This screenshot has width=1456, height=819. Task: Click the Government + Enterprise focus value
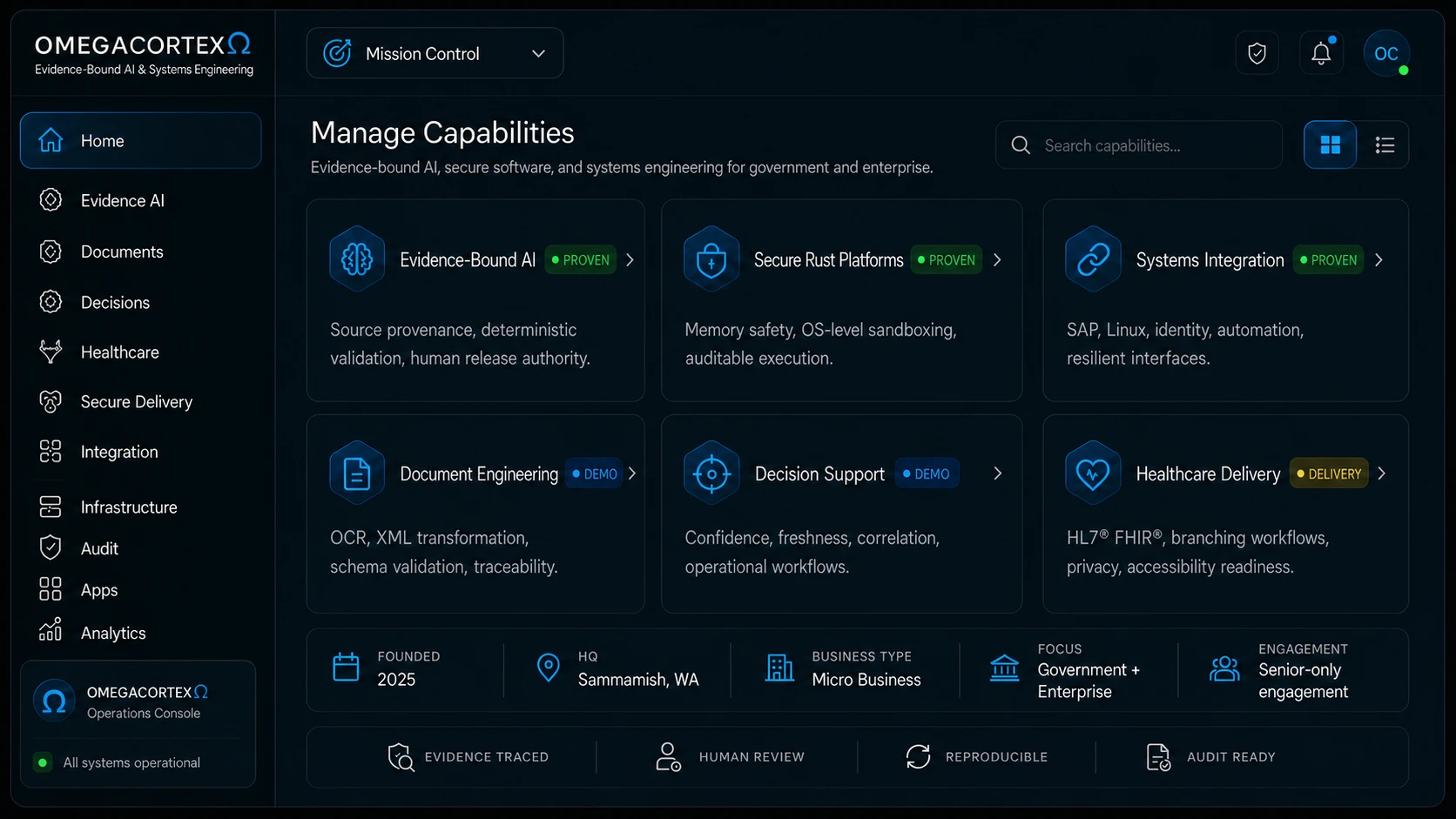point(1089,681)
